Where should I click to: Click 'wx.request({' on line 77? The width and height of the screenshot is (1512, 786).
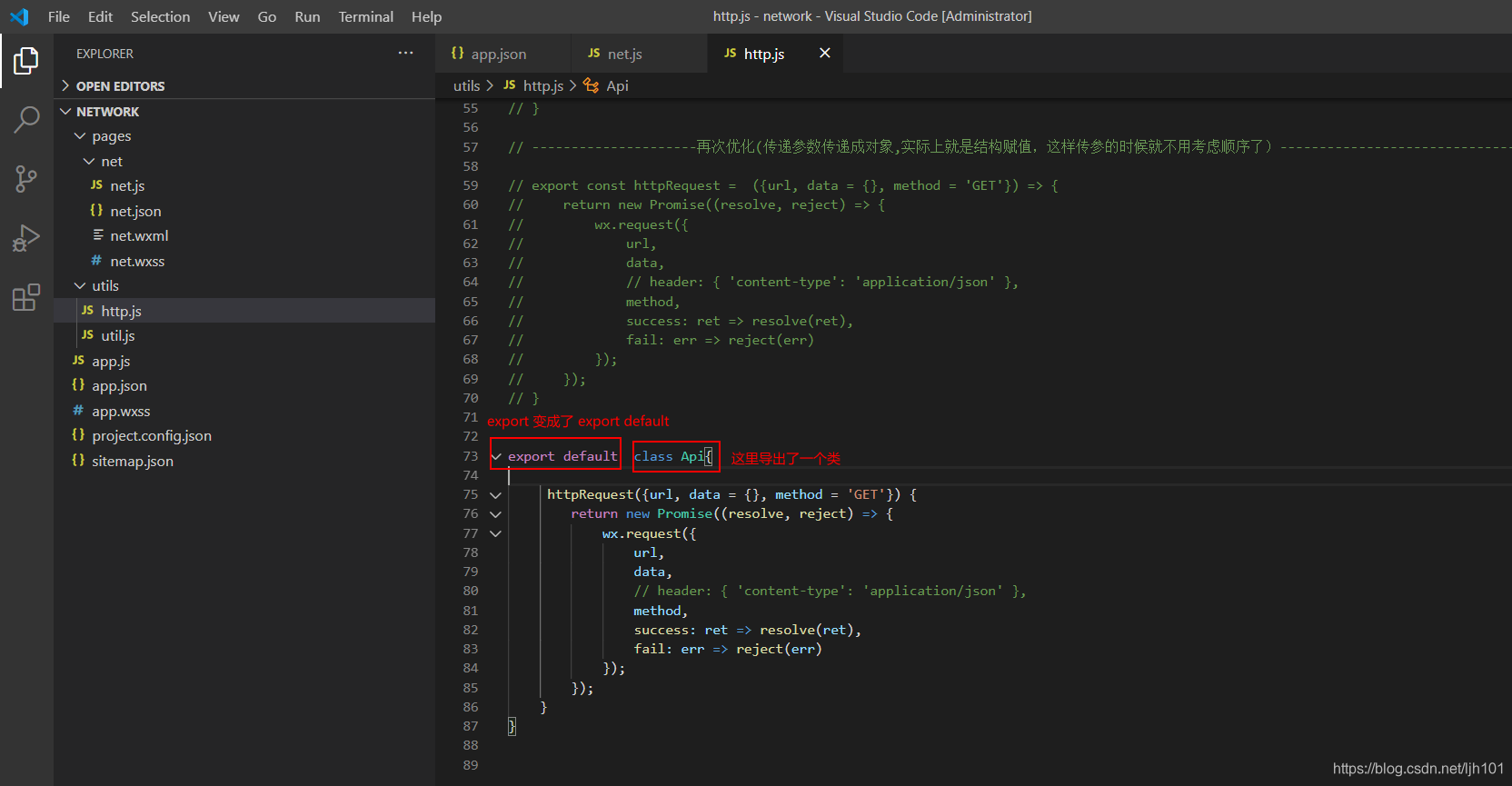point(649,533)
